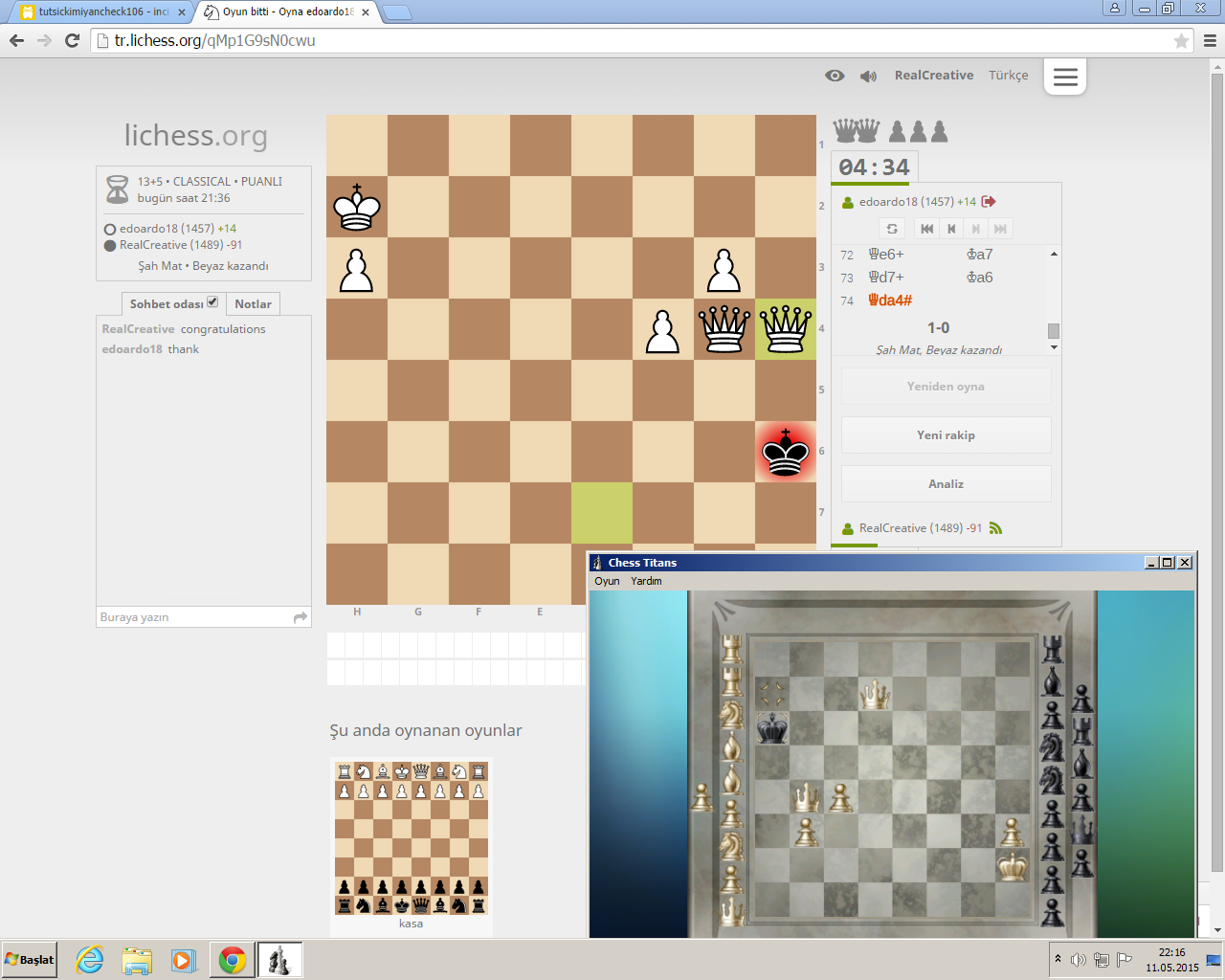Select move Ka7 in move list
Viewport: 1225px width, 980px height.
coord(980,255)
